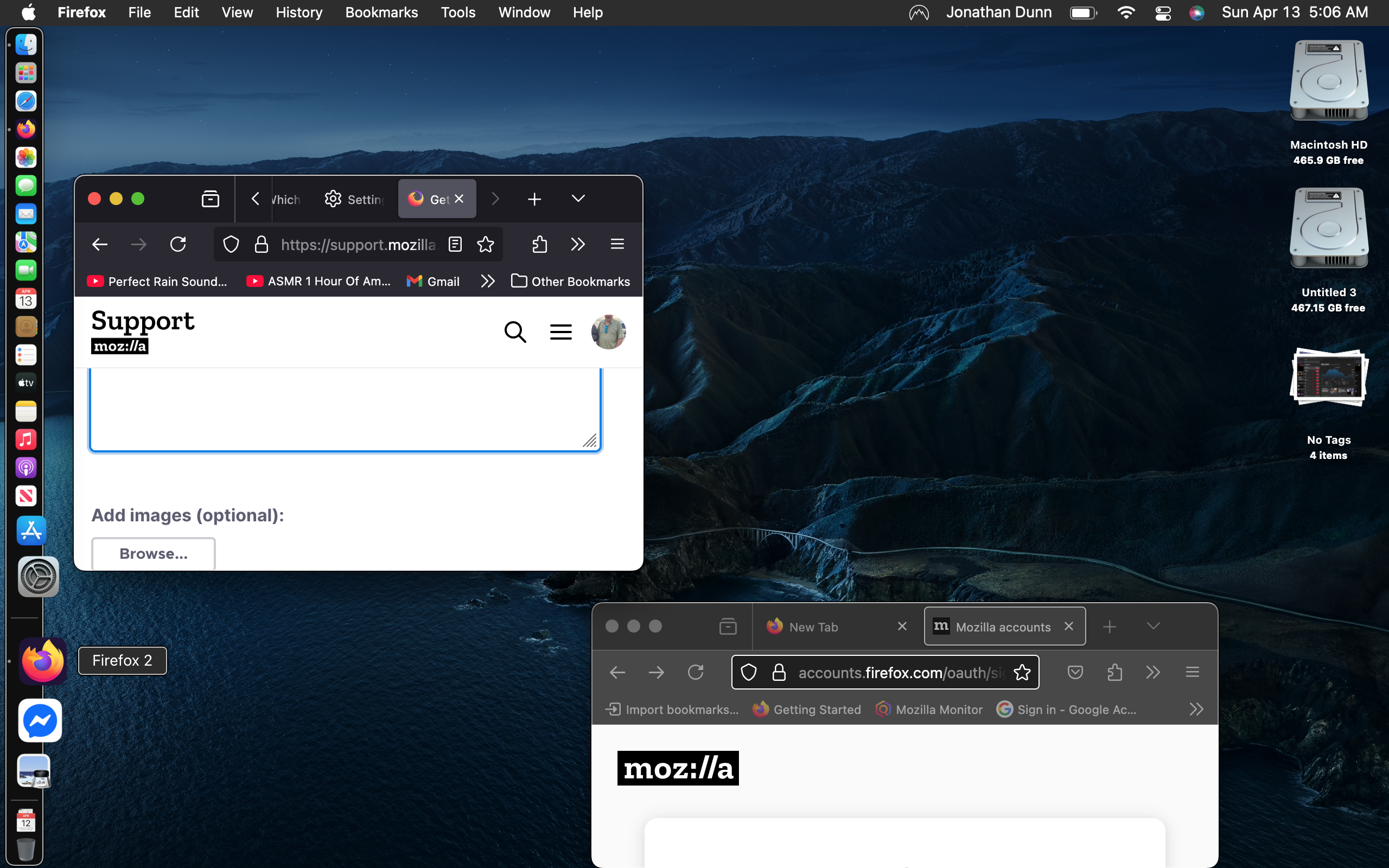Open tracking protection shield in front window

point(231,245)
